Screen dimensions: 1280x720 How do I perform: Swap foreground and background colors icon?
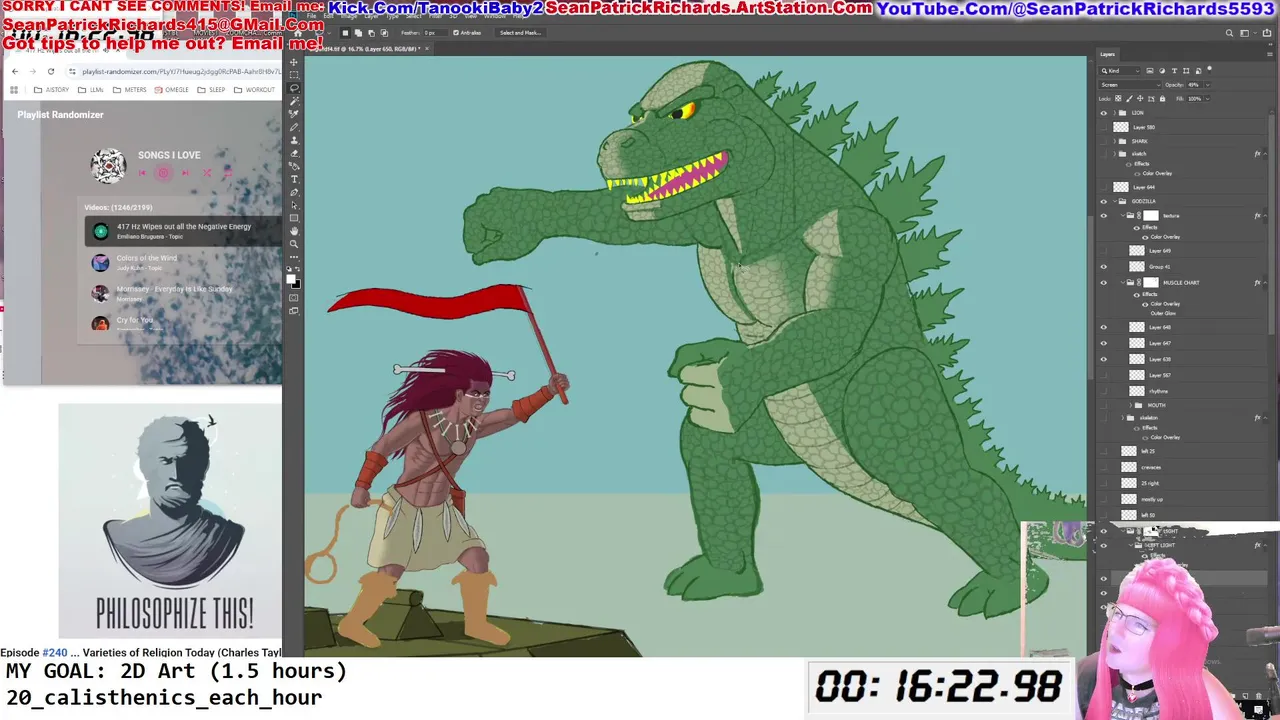[x=298, y=271]
